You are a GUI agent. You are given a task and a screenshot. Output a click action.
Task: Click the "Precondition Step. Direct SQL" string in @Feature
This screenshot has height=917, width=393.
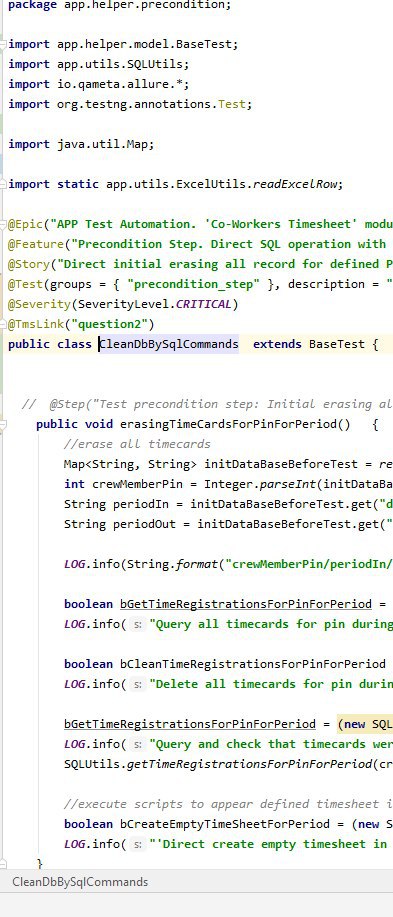232,244
